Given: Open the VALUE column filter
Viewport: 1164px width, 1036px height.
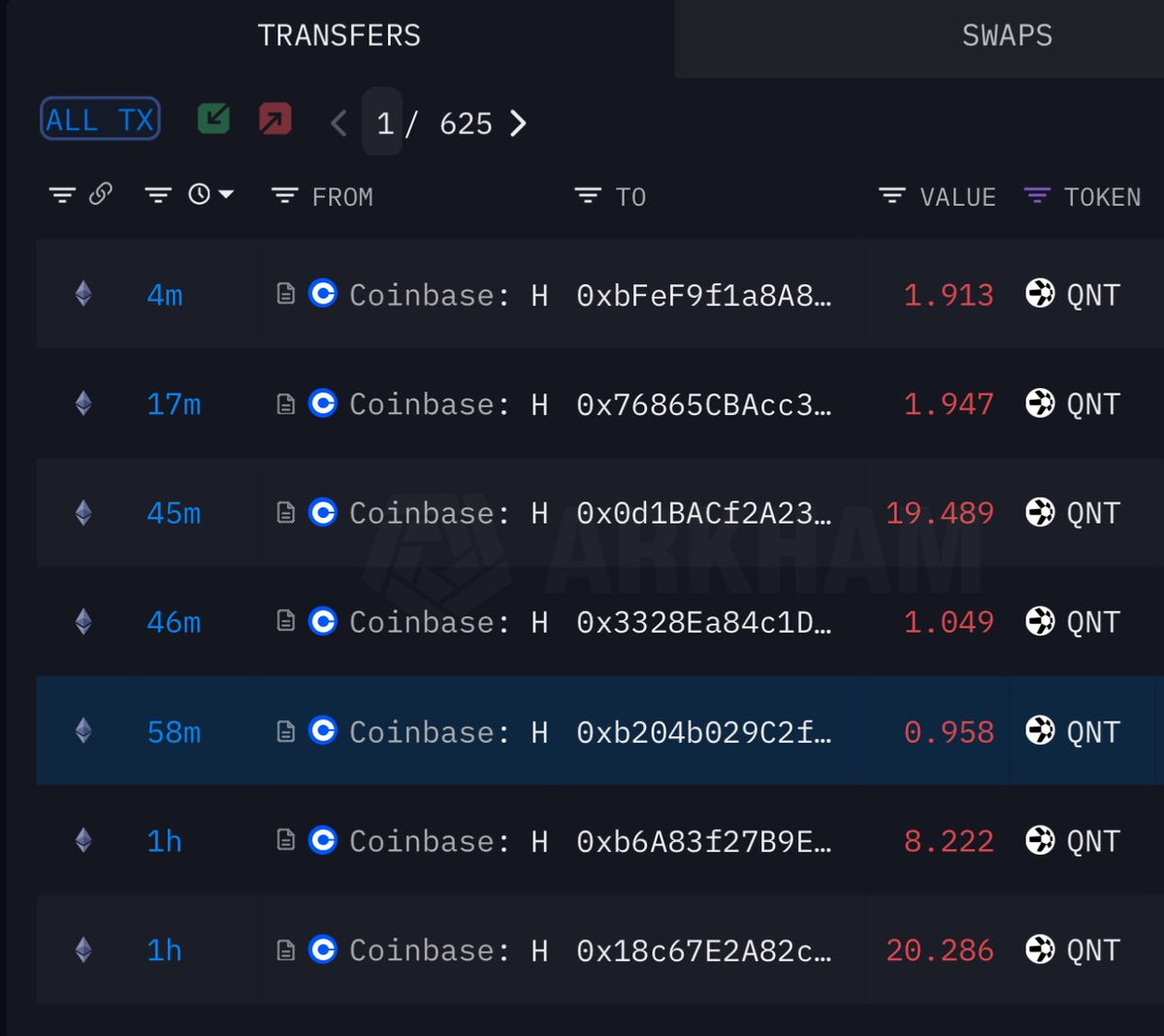Looking at the screenshot, I should pyautogui.click(x=891, y=196).
